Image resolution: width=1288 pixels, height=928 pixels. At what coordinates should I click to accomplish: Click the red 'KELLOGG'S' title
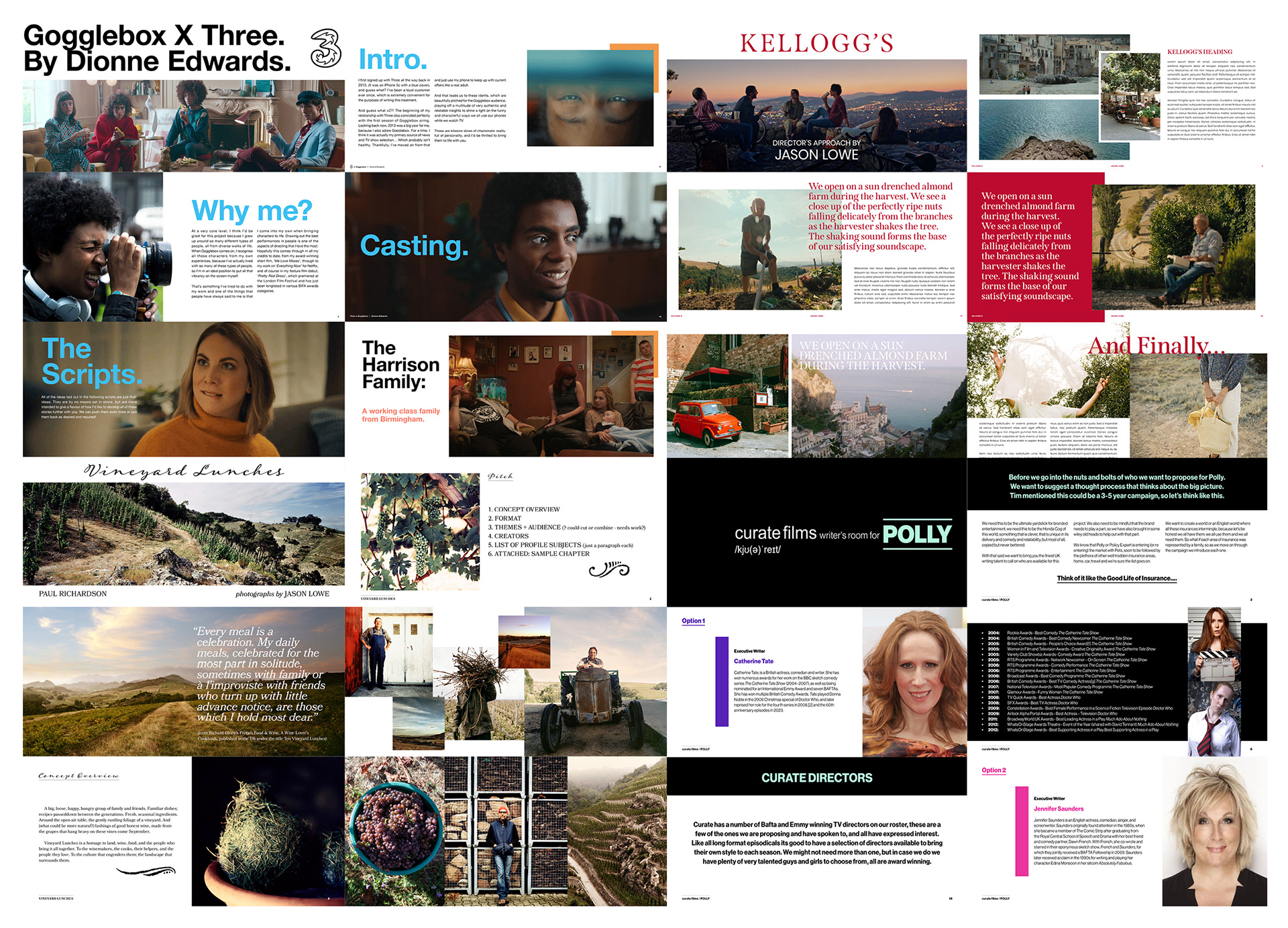pyautogui.click(x=816, y=43)
